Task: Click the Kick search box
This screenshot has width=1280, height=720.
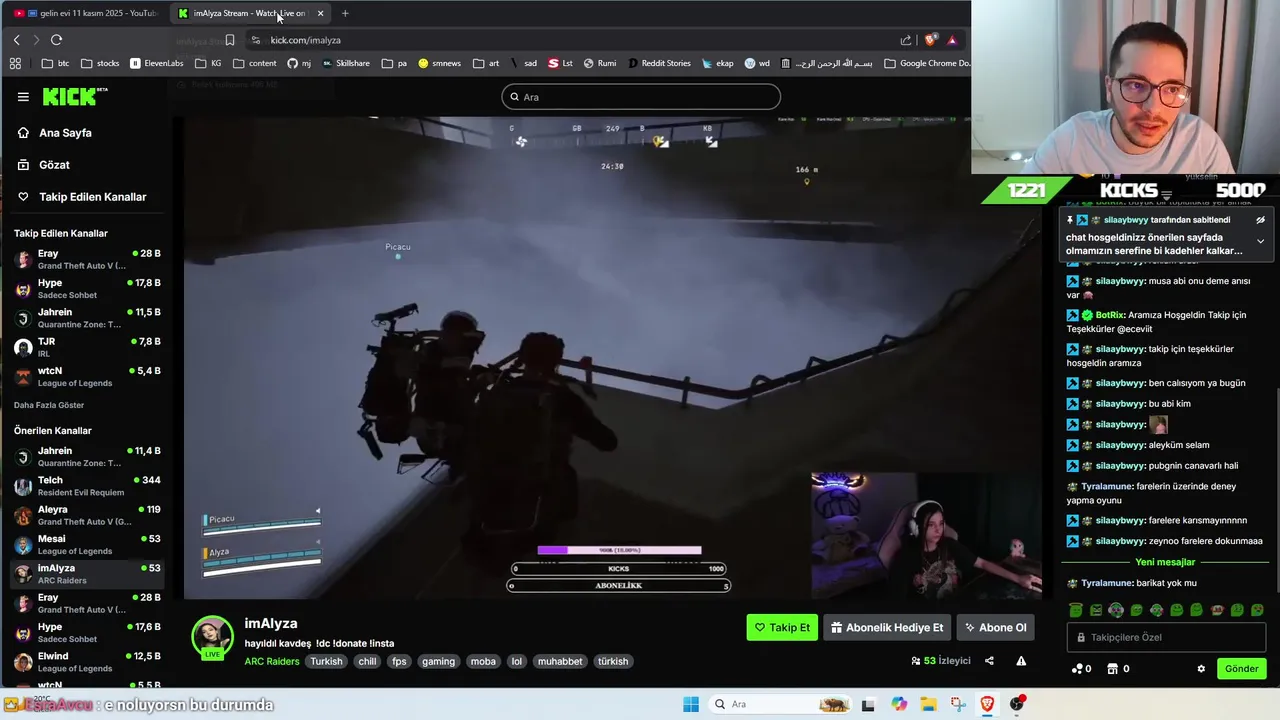Action: coord(641,97)
